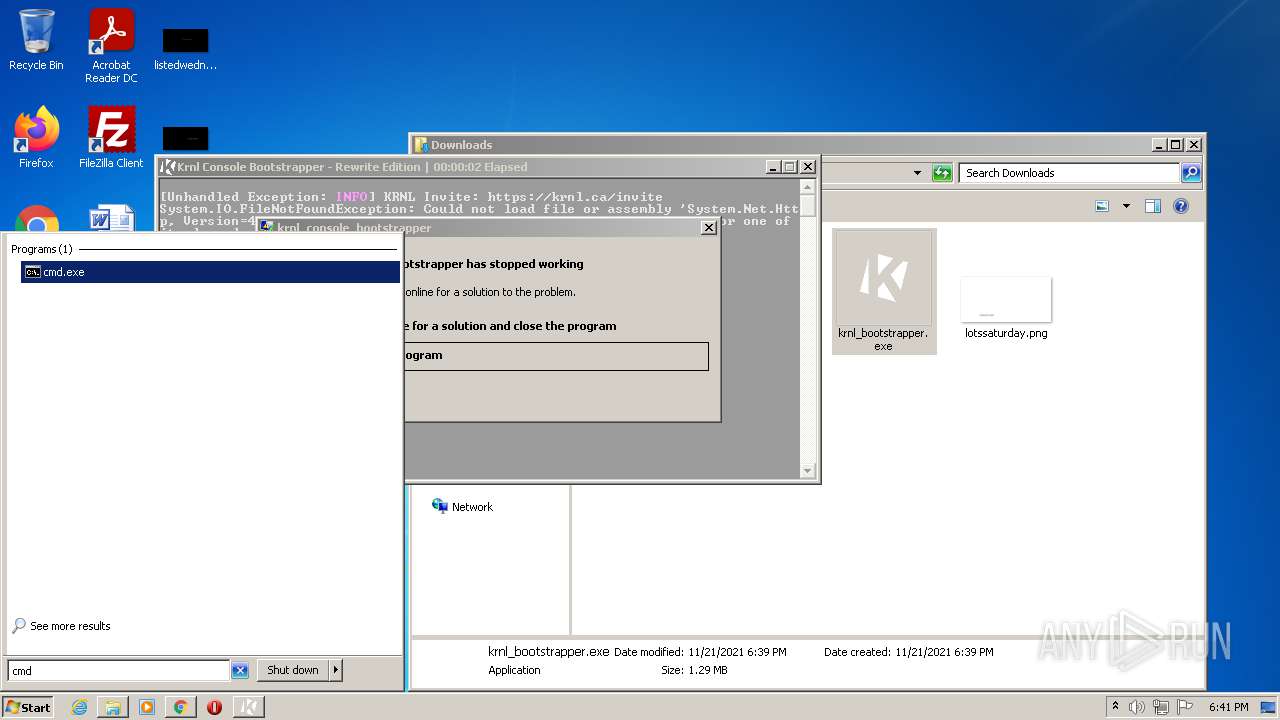Screen dimensions: 1280x720
Task: Select the listedwedn... desktop file
Action: [185, 50]
